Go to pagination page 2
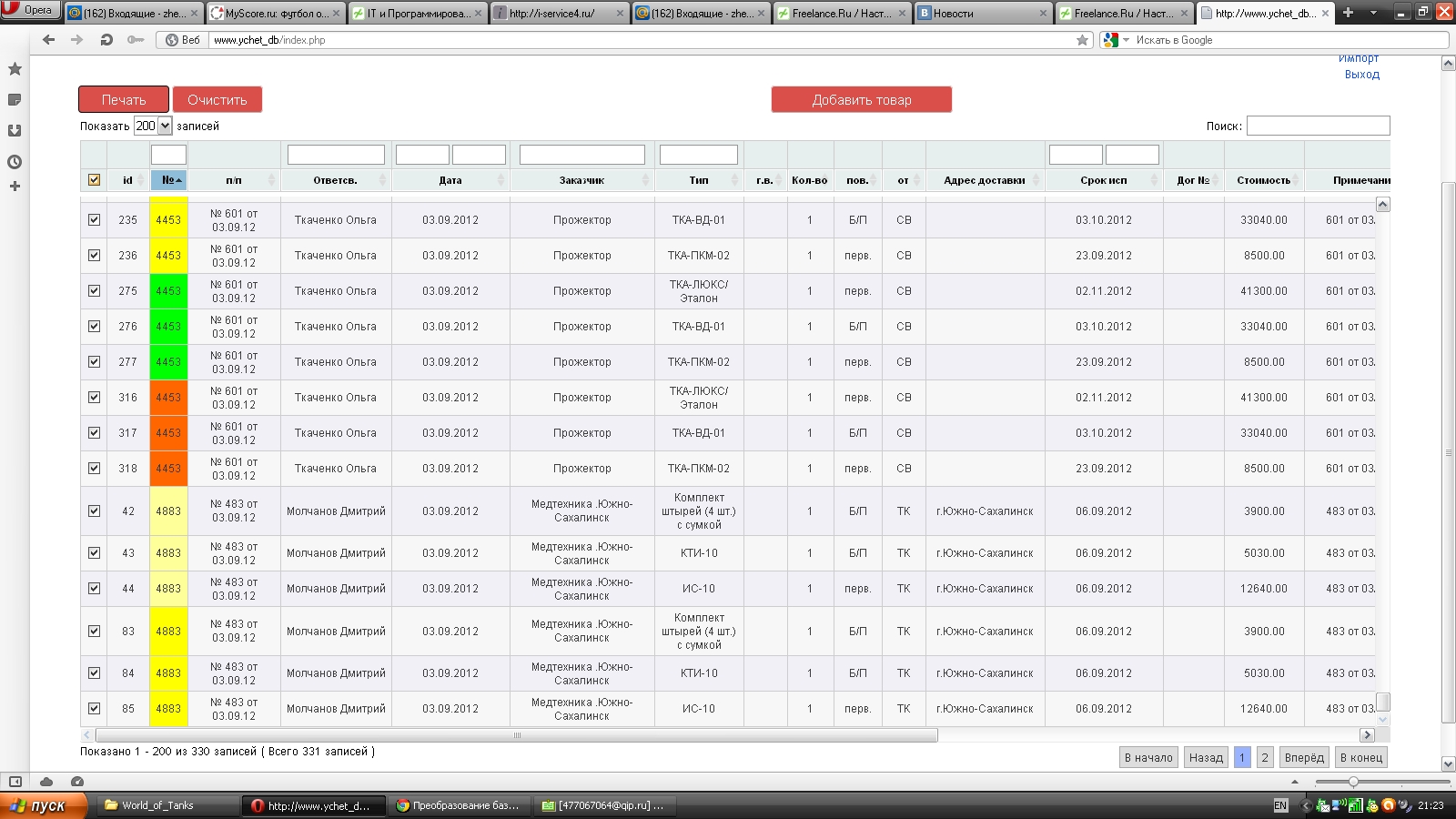Viewport: 1456px width, 819px height. click(1265, 757)
